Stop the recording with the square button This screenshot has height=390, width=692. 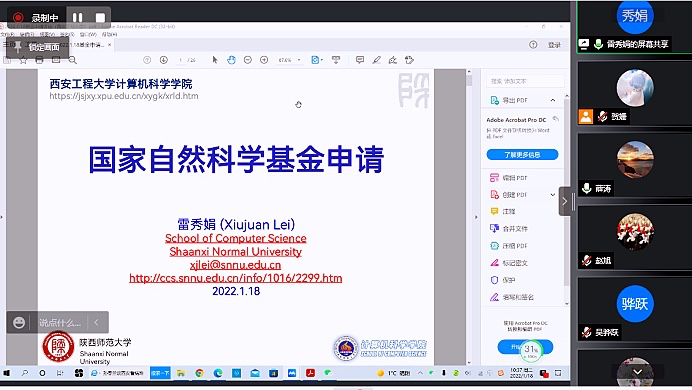tap(100, 17)
